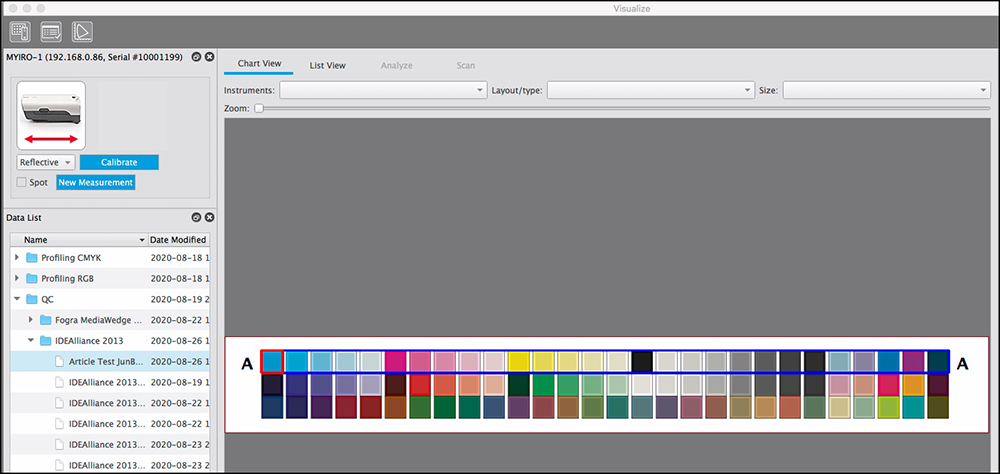
Task: Collapse the QC folder
Action: [17, 298]
